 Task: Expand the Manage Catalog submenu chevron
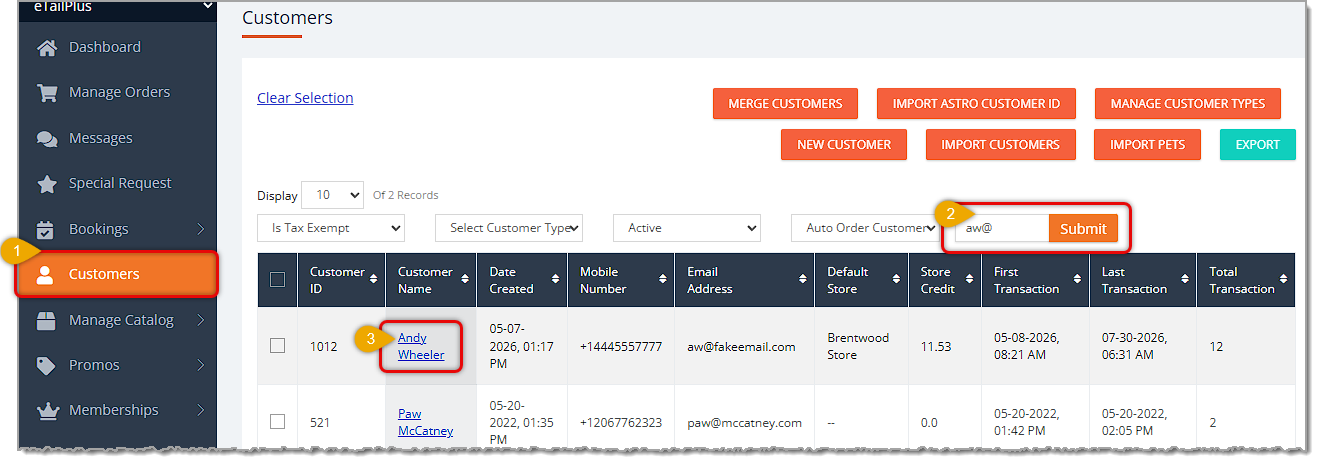[x=200, y=320]
